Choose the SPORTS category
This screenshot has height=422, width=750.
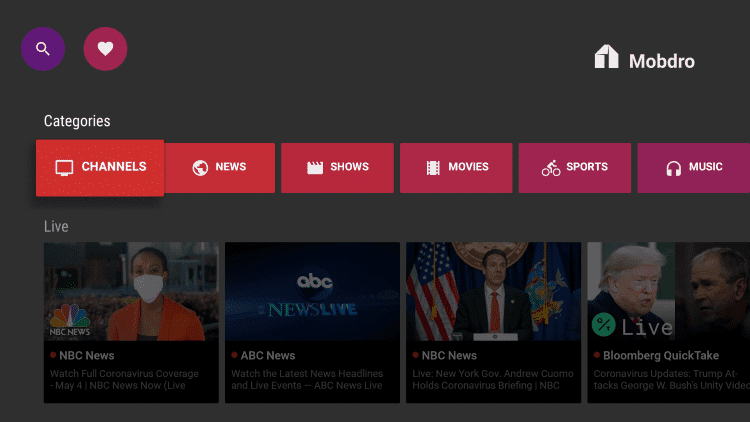[x=575, y=168]
